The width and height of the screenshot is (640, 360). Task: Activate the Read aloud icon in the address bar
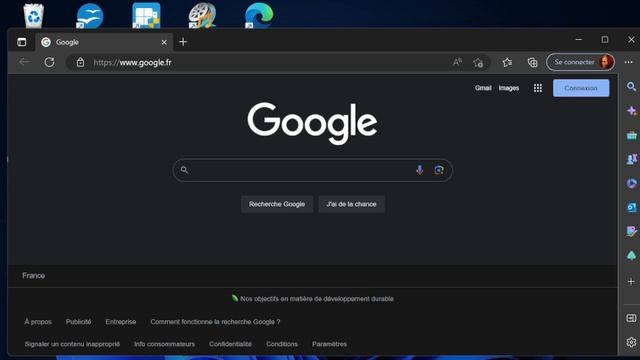click(457, 62)
